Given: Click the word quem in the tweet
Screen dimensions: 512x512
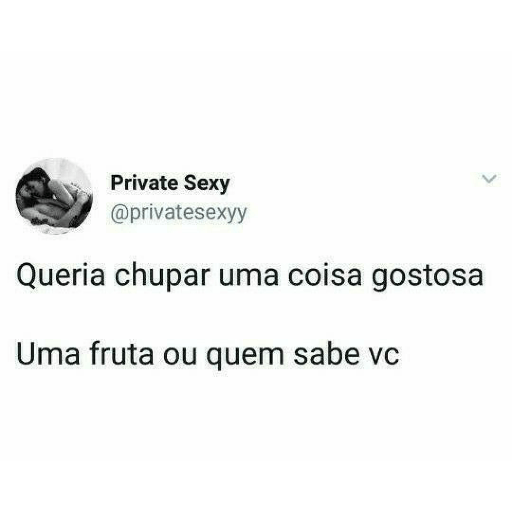Looking at the screenshot, I should 245,357.
